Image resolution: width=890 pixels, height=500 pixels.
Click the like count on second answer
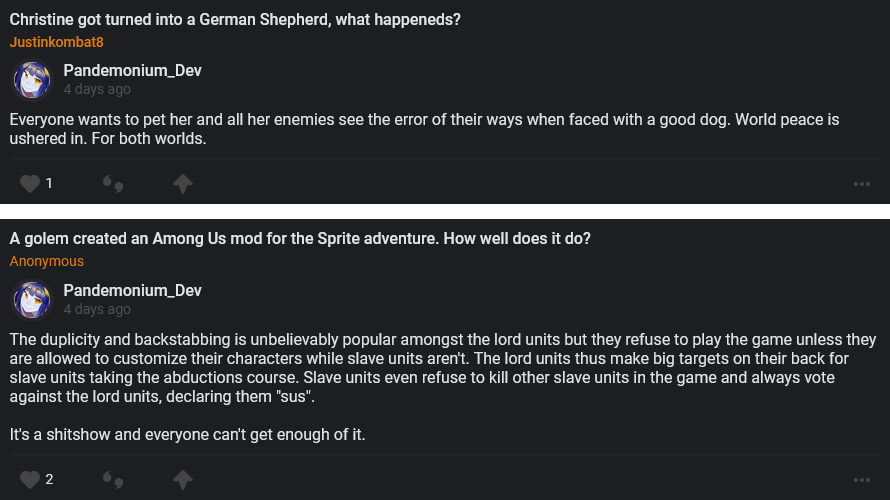point(49,479)
